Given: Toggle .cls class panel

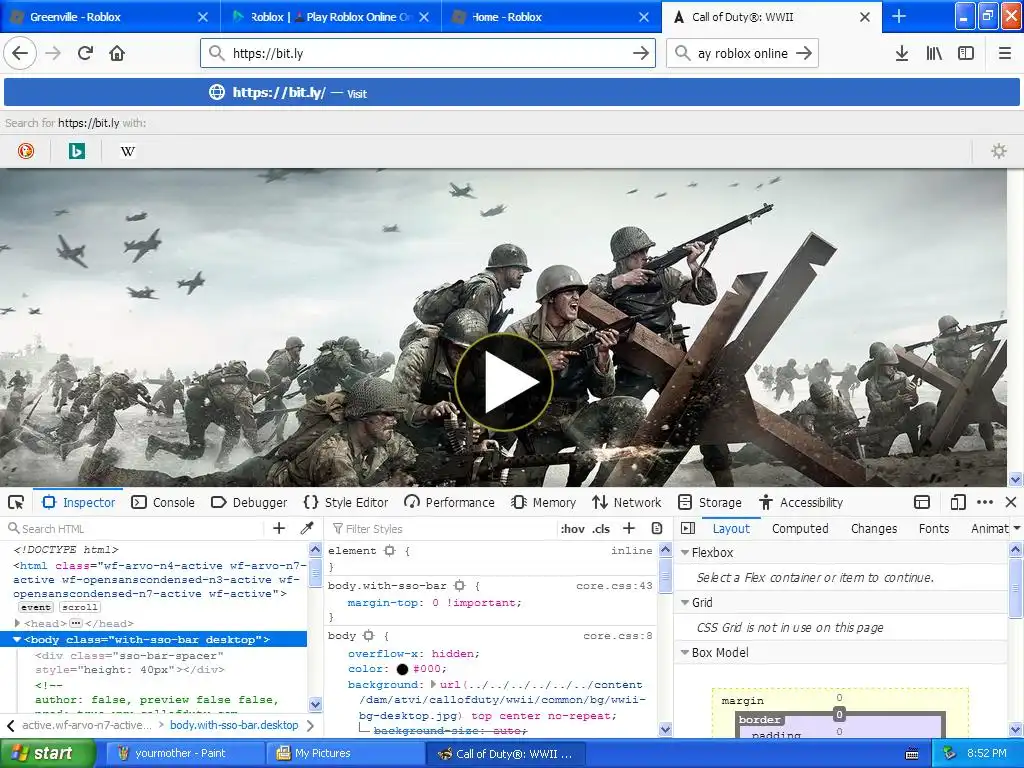Looking at the screenshot, I should [x=601, y=529].
